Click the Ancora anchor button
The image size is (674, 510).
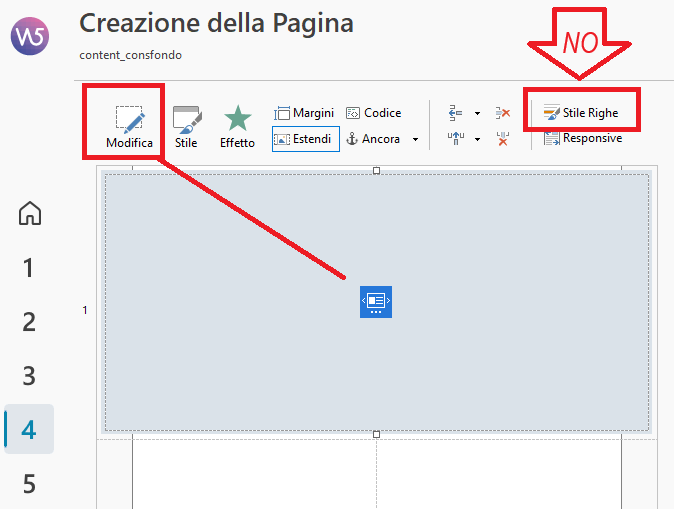click(x=373, y=139)
